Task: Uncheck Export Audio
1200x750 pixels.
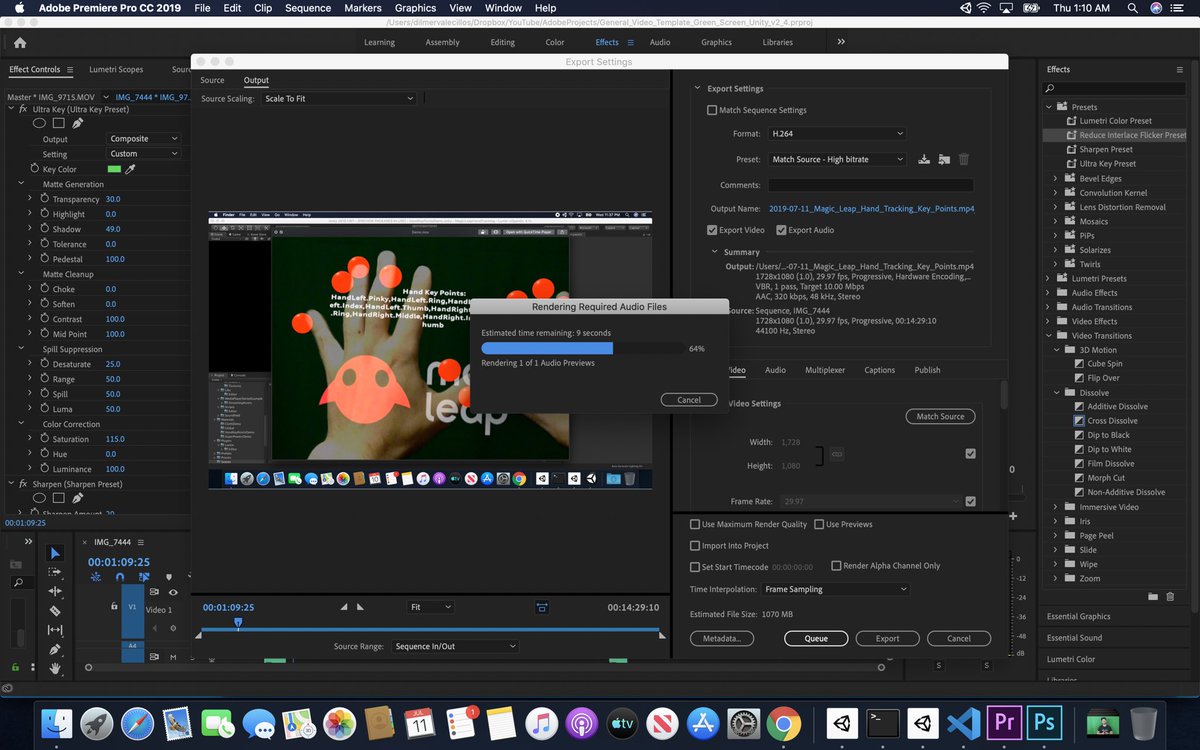Action: pyautogui.click(x=781, y=230)
